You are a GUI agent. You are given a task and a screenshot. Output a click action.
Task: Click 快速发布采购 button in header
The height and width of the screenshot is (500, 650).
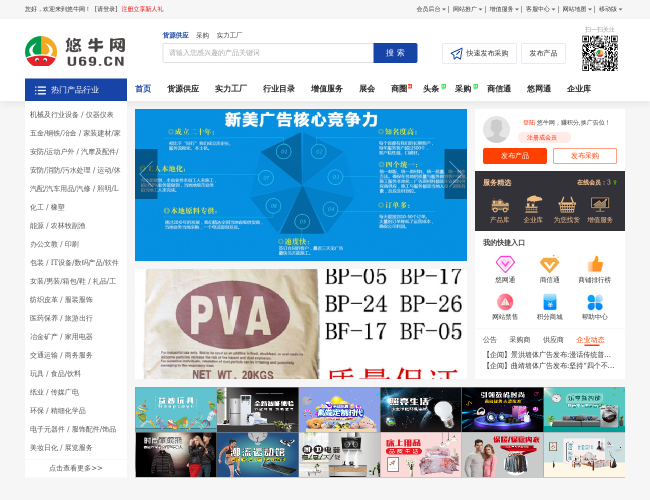coord(479,53)
